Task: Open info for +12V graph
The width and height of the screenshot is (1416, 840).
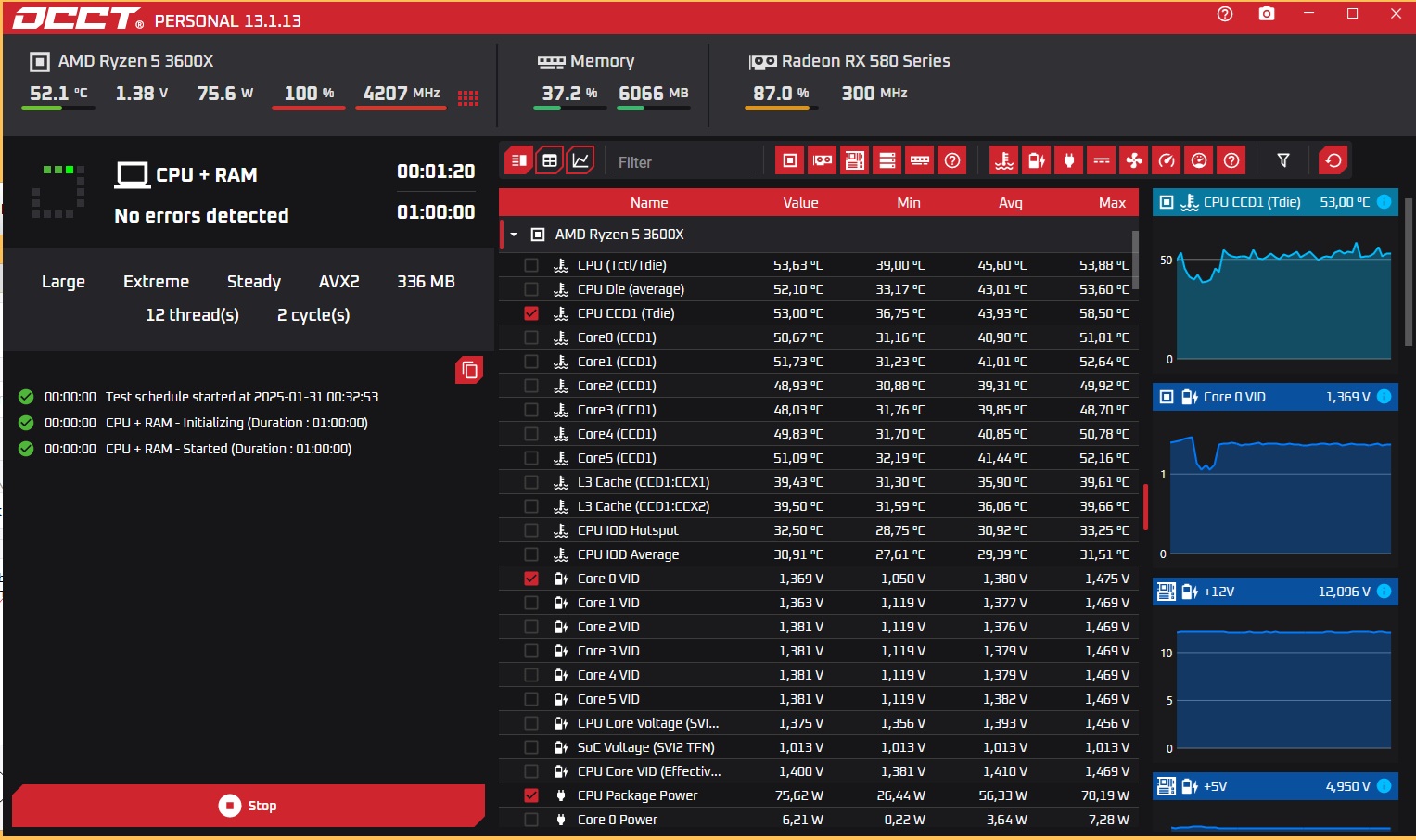Action: point(1384,591)
